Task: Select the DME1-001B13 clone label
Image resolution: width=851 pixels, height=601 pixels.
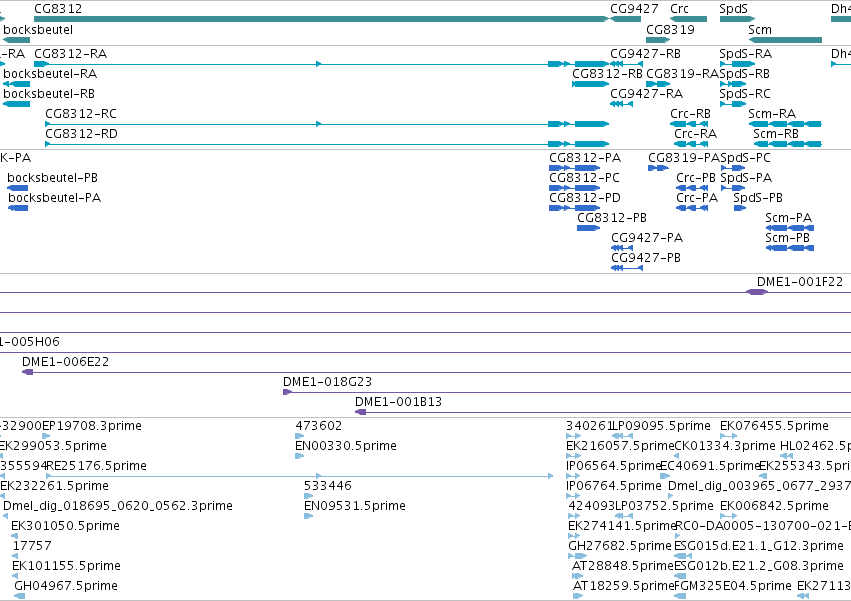Action: pos(398,402)
